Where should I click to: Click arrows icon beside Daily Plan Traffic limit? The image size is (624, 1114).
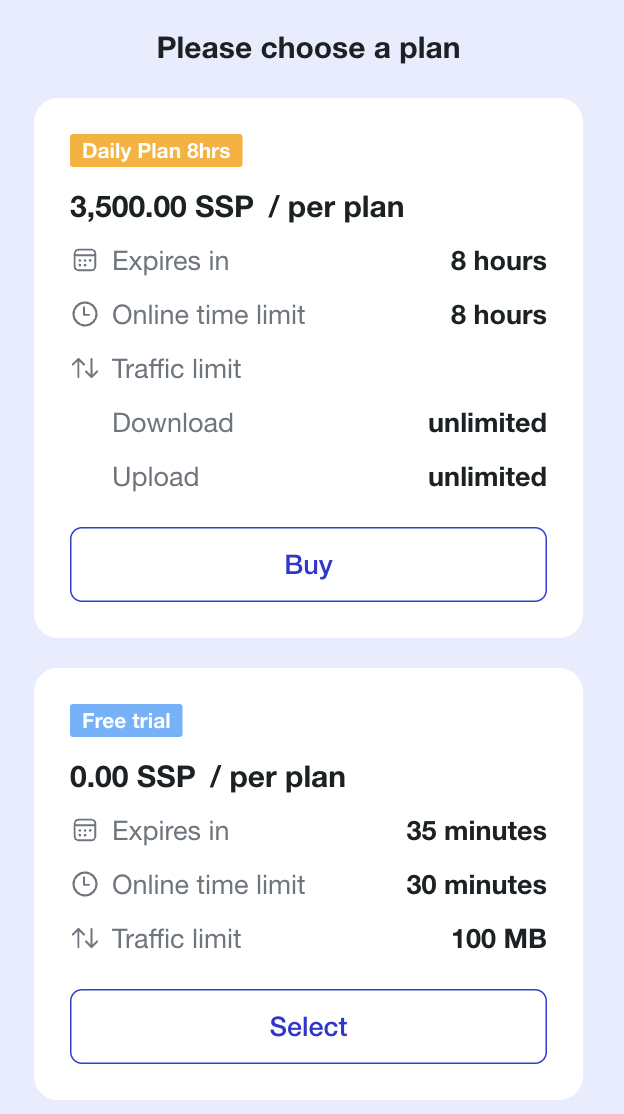tap(85, 369)
